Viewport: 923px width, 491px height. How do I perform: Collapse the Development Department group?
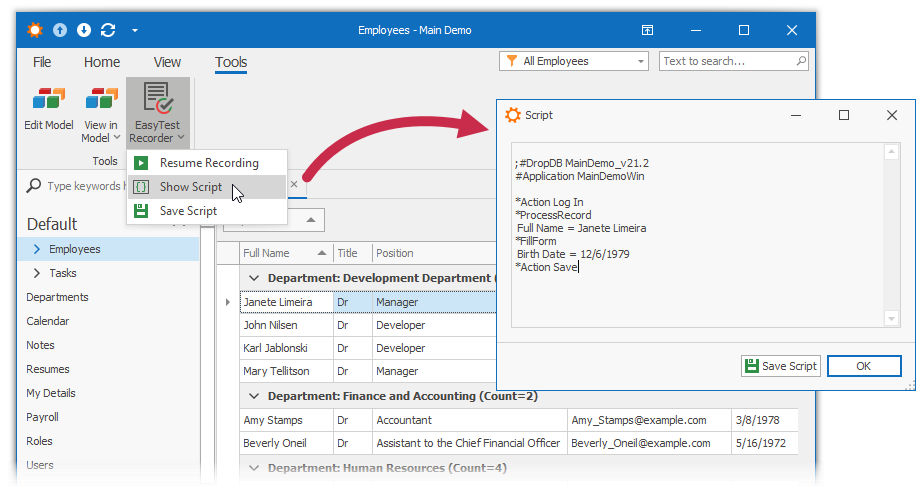254,278
